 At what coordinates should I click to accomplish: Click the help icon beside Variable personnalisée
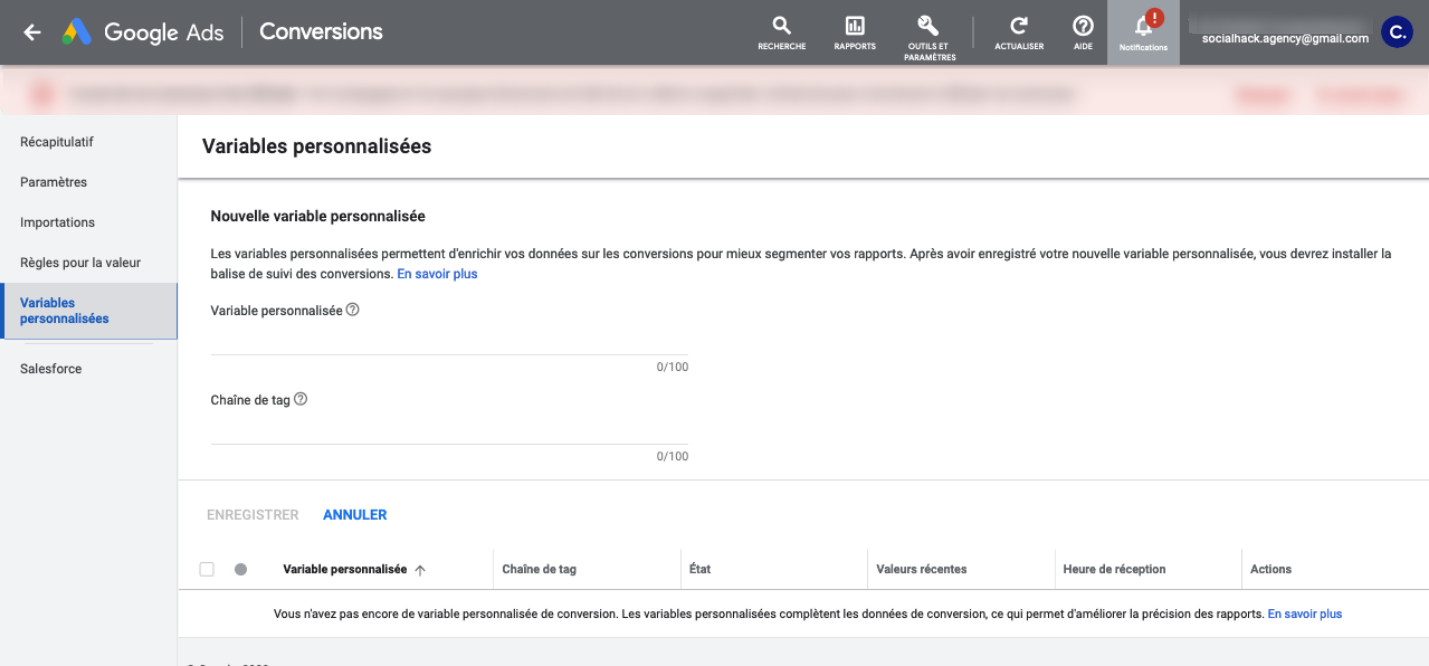(x=351, y=310)
